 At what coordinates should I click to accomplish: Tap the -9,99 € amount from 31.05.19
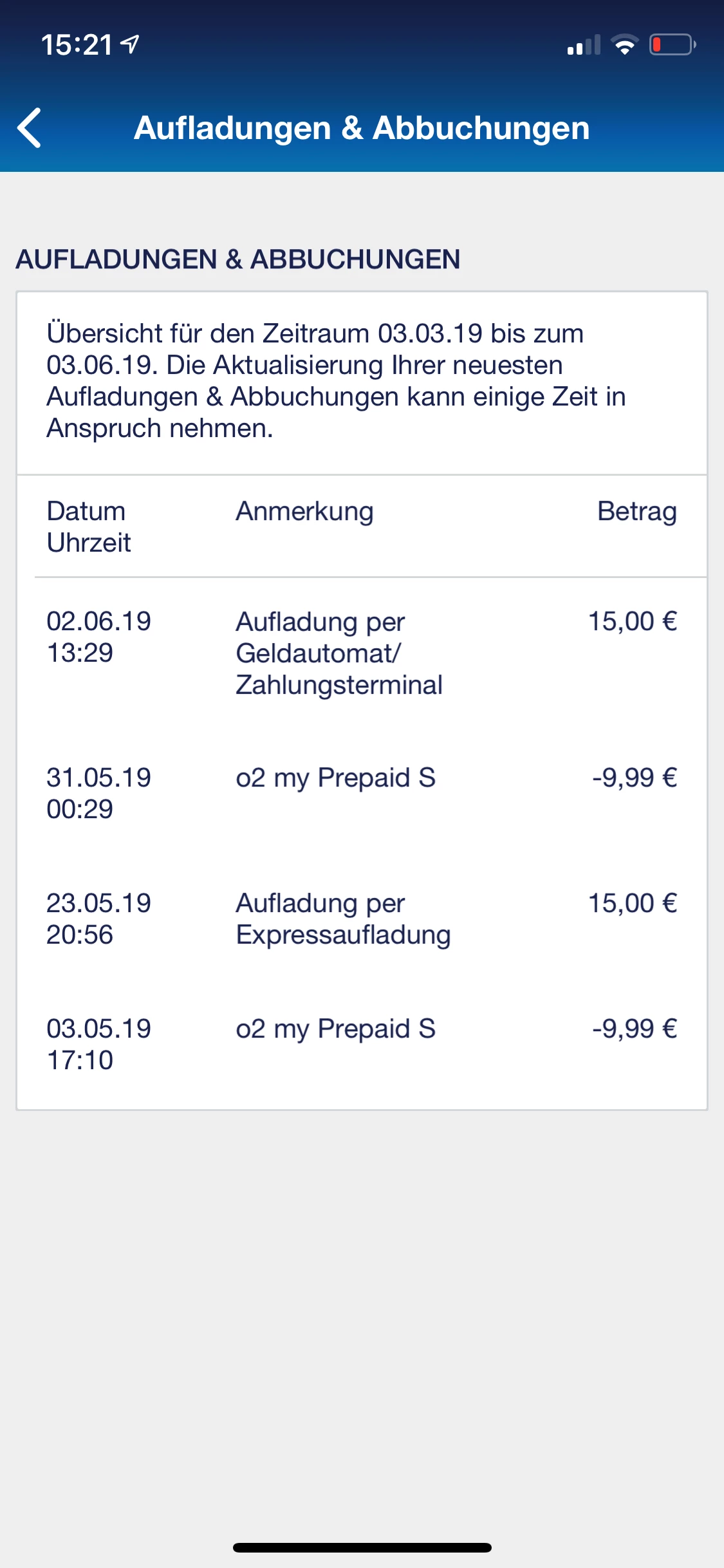[634, 778]
